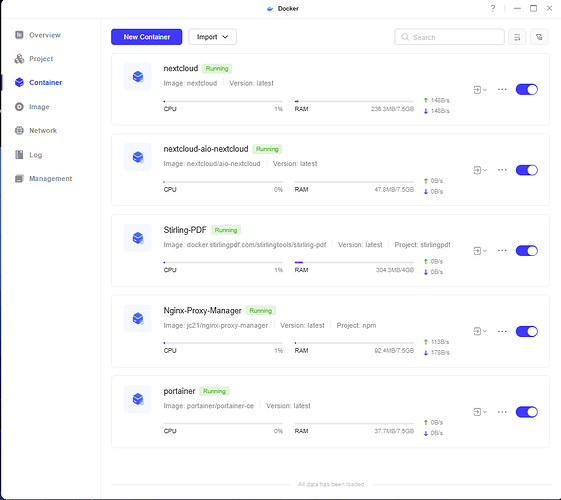The width and height of the screenshot is (561, 500).
Task: Expand terminal access dropdown for Nginx-Proxy-Manager
Action: pyautogui.click(x=480, y=332)
